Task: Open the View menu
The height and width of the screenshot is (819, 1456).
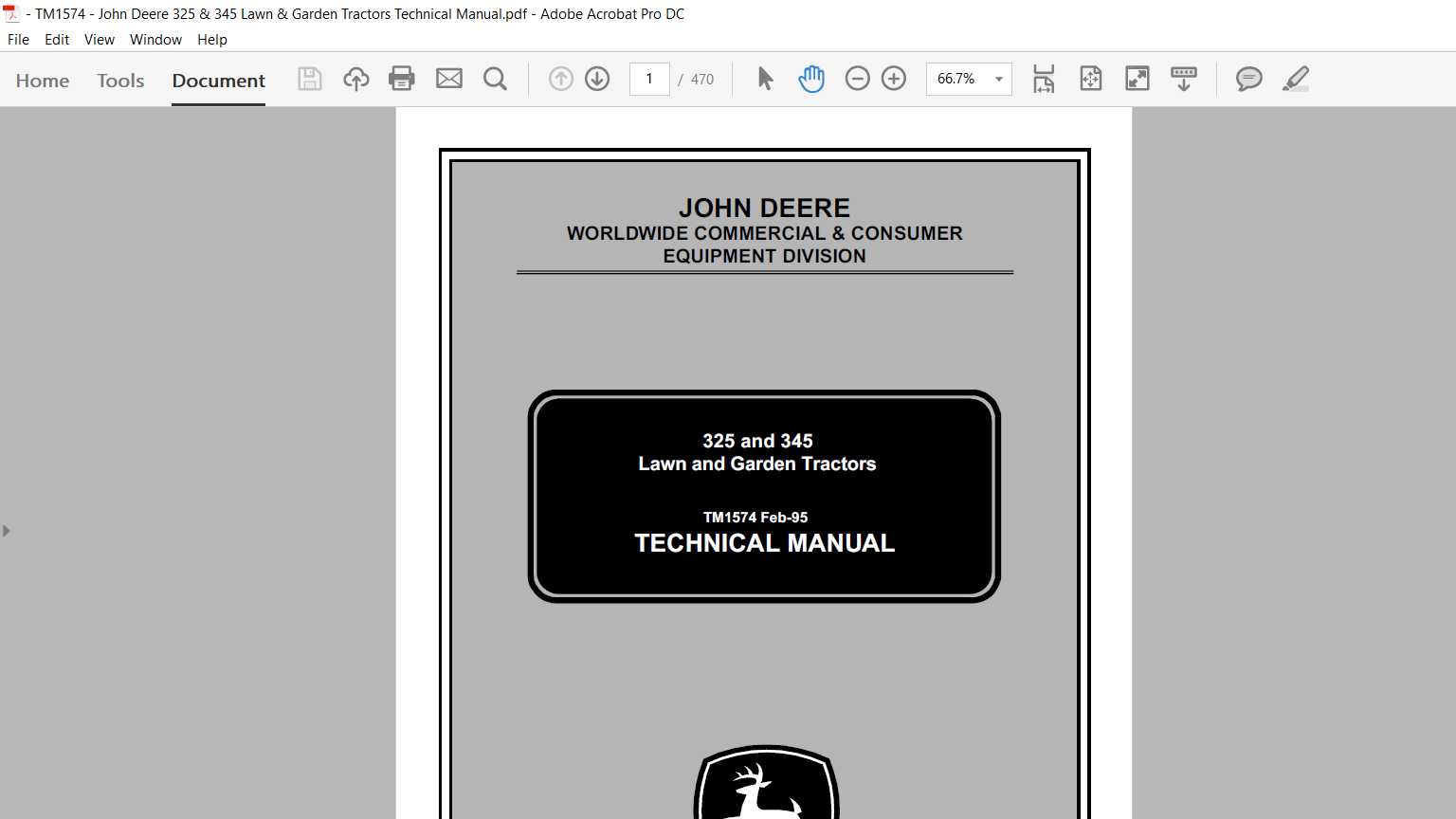Action: click(100, 40)
